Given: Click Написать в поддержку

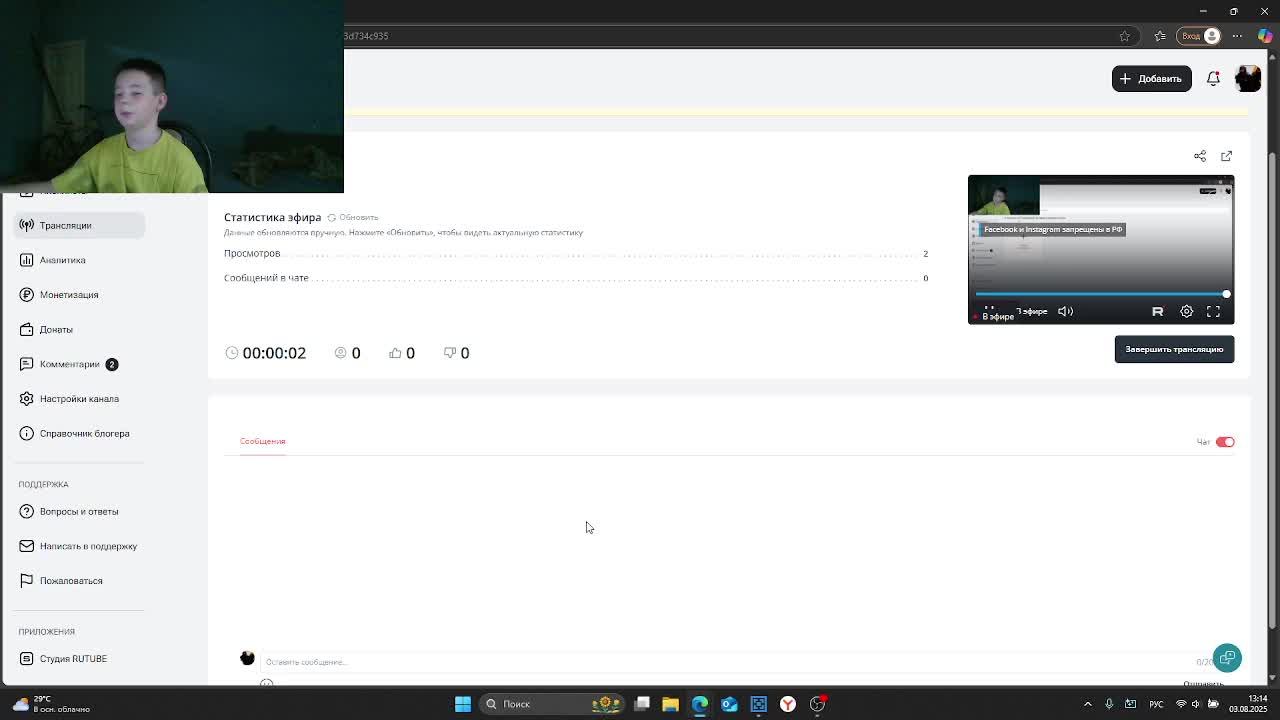Looking at the screenshot, I should click(x=79, y=546).
